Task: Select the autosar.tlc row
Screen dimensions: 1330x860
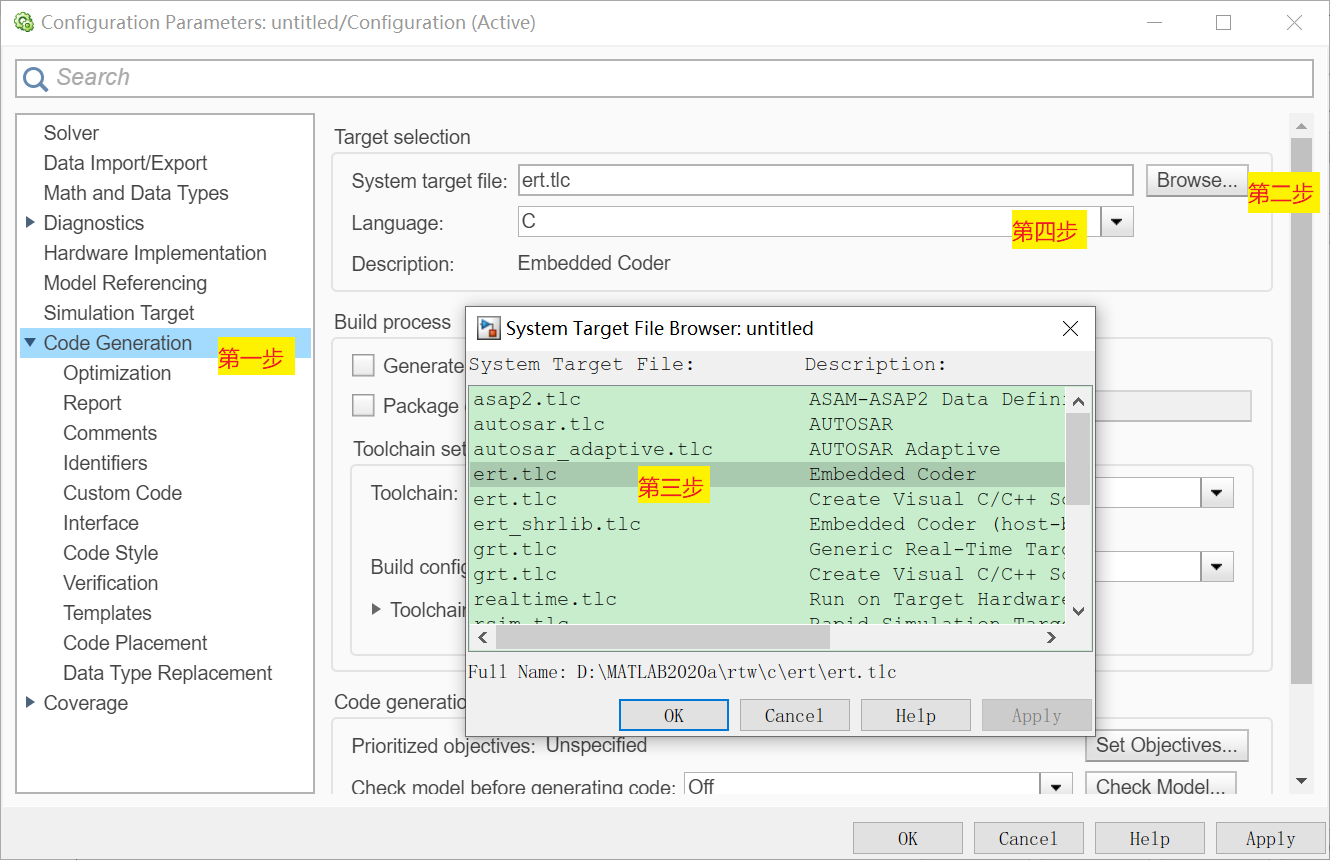Action: (x=767, y=424)
